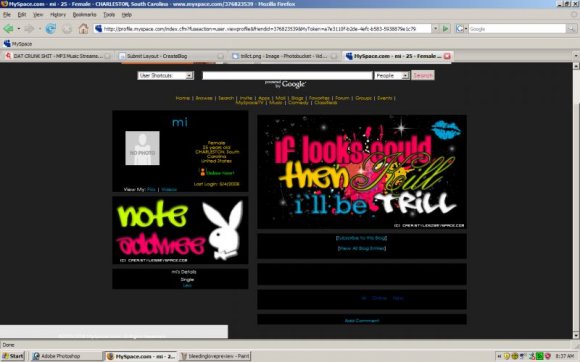Viewport: 580px width, 362px height.
Task: Open Adobe Photoshop from the taskbar
Action: pyautogui.click(x=66, y=356)
